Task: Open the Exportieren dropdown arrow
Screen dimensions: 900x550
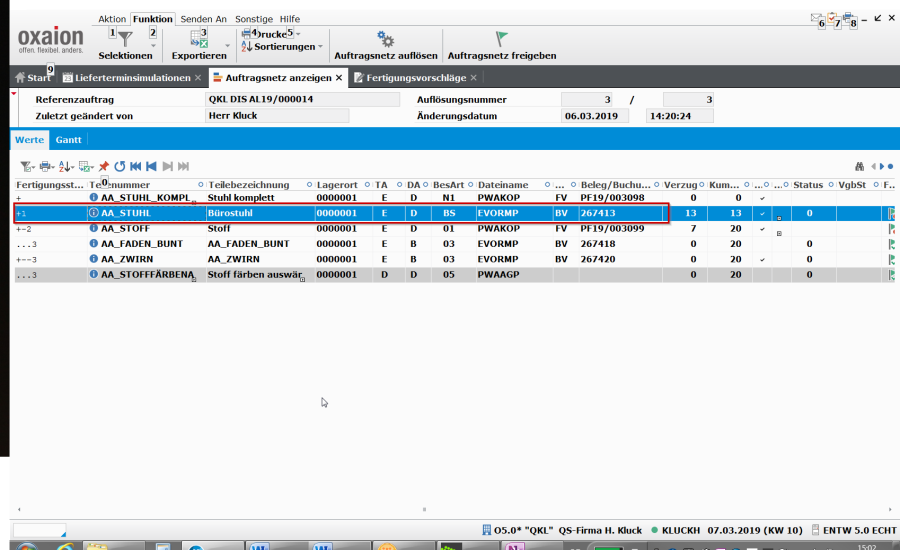Action: [227, 45]
